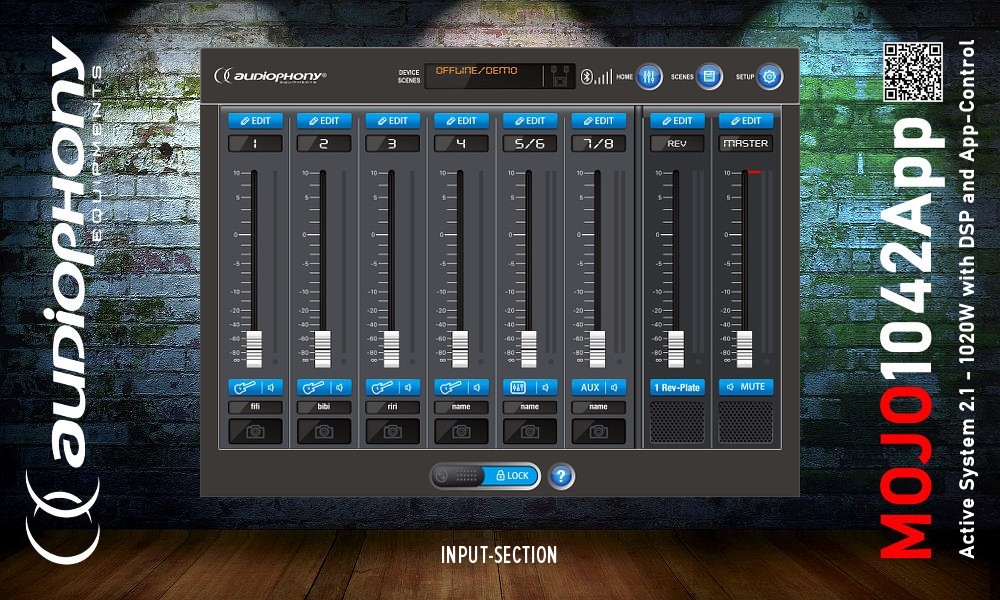Click EDIT on channel 3

393,121
